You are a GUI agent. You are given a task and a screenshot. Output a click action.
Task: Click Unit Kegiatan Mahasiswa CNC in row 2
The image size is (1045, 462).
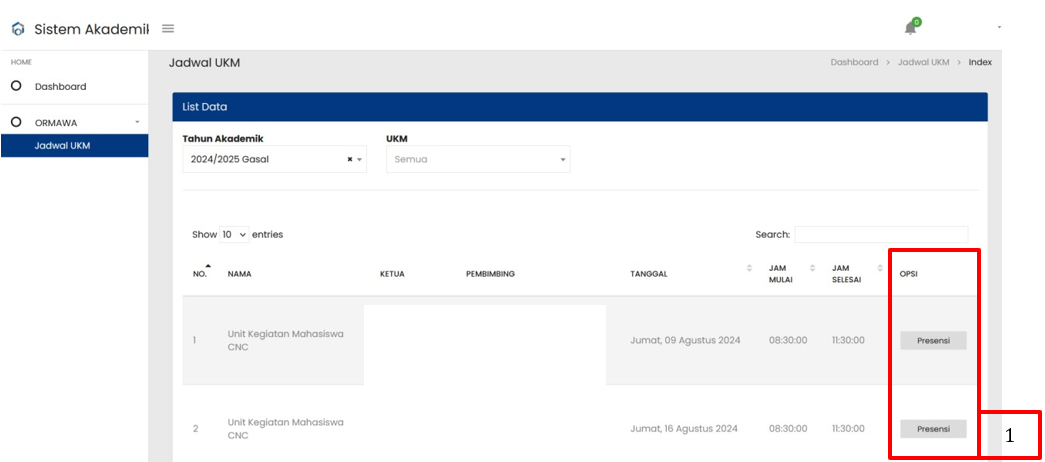click(x=285, y=429)
